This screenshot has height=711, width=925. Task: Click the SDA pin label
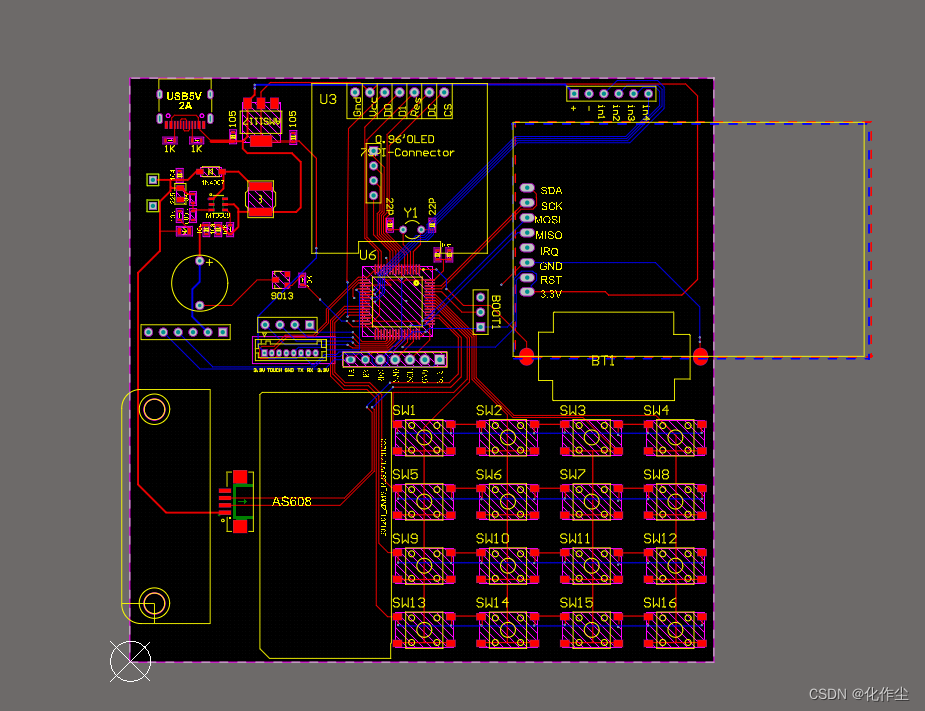551,191
